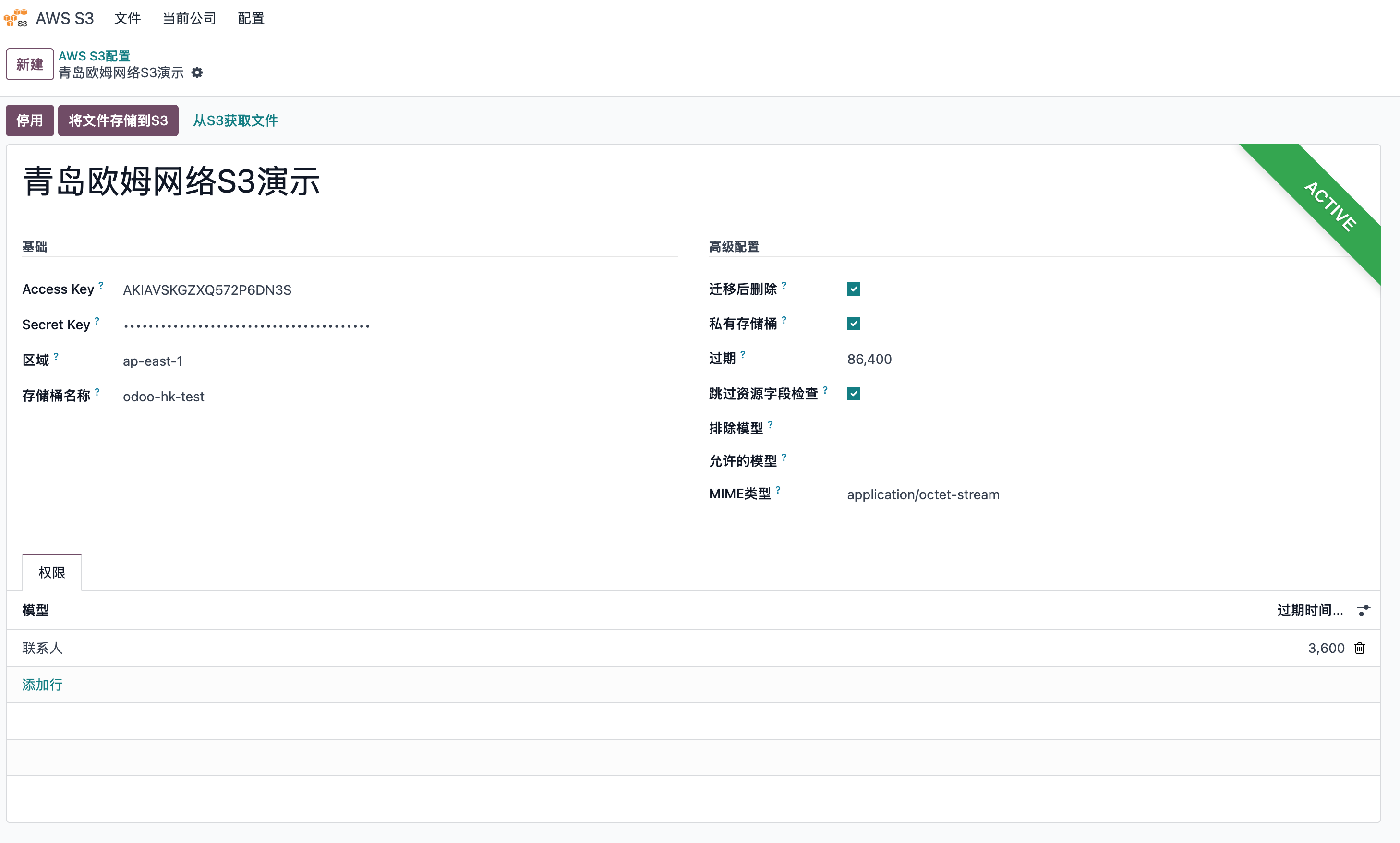1400x843 pixels.
Task: Click the 3,600 expiry cell
Action: click(x=1326, y=648)
